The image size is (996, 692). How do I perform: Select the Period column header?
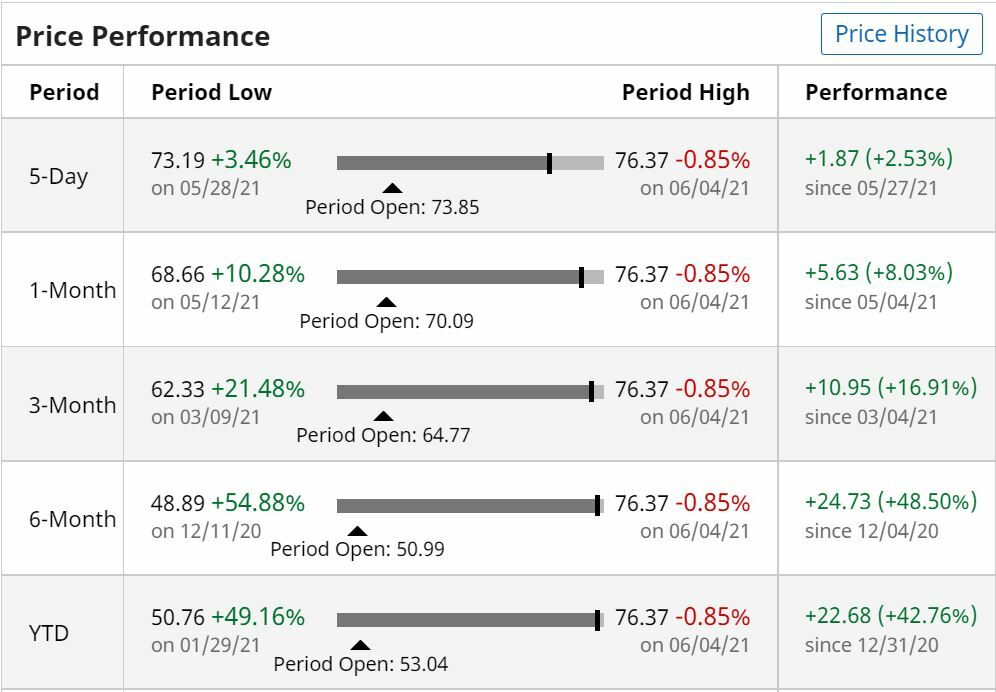[x=64, y=93]
